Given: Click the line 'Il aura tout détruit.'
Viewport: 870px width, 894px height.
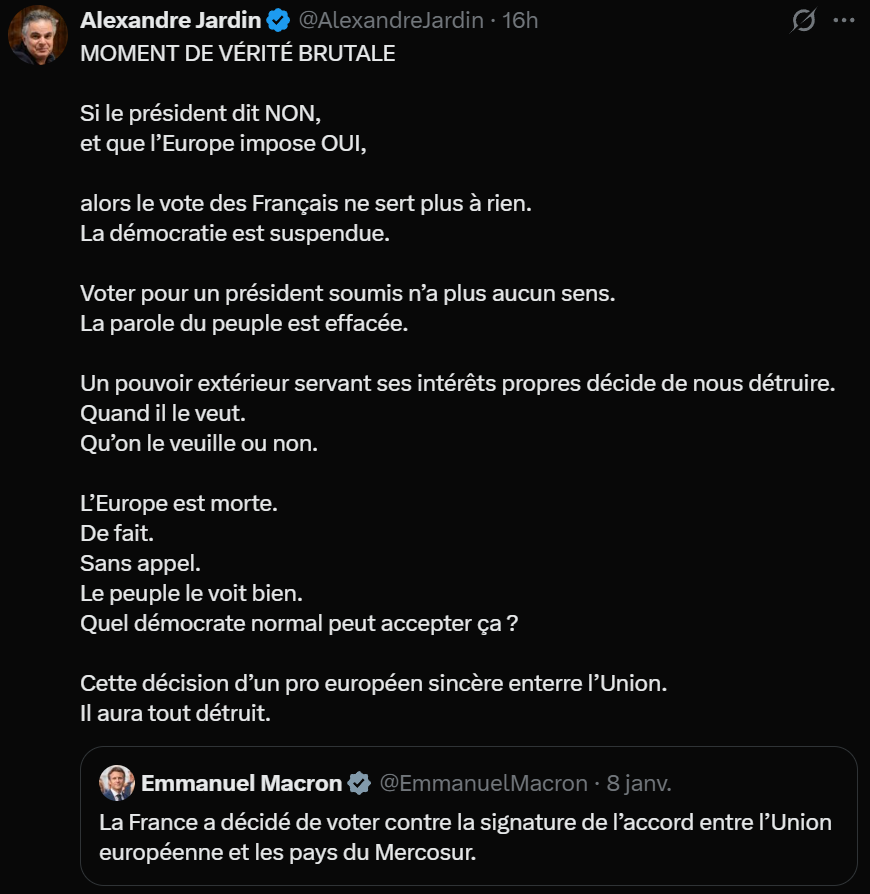Looking at the screenshot, I should pyautogui.click(x=175, y=714).
